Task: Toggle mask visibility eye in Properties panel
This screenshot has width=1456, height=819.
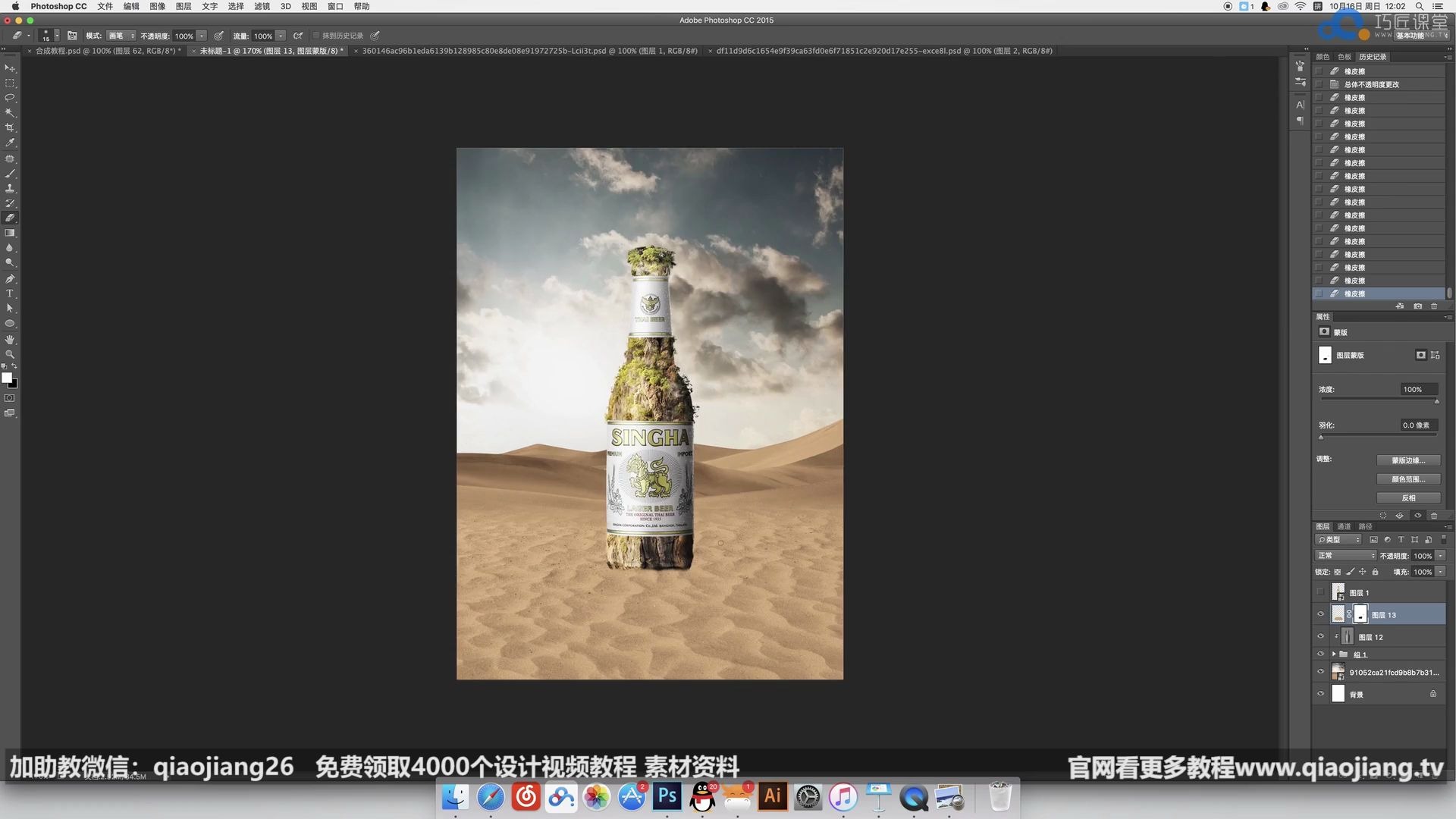Action: (1417, 516)
